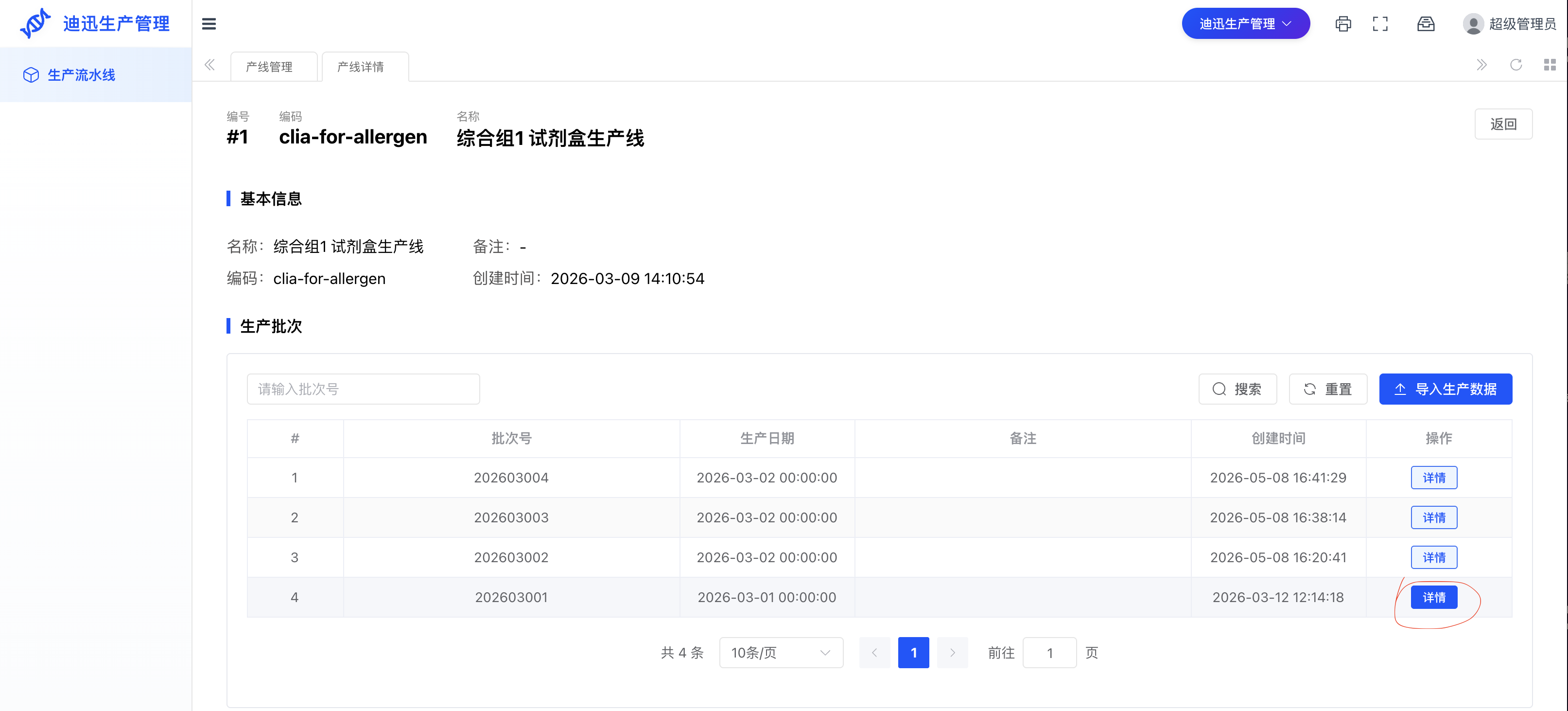Click the creation time value 2026-03-09 14:10:54
1568x711 pixels.
tap(627, 279)
